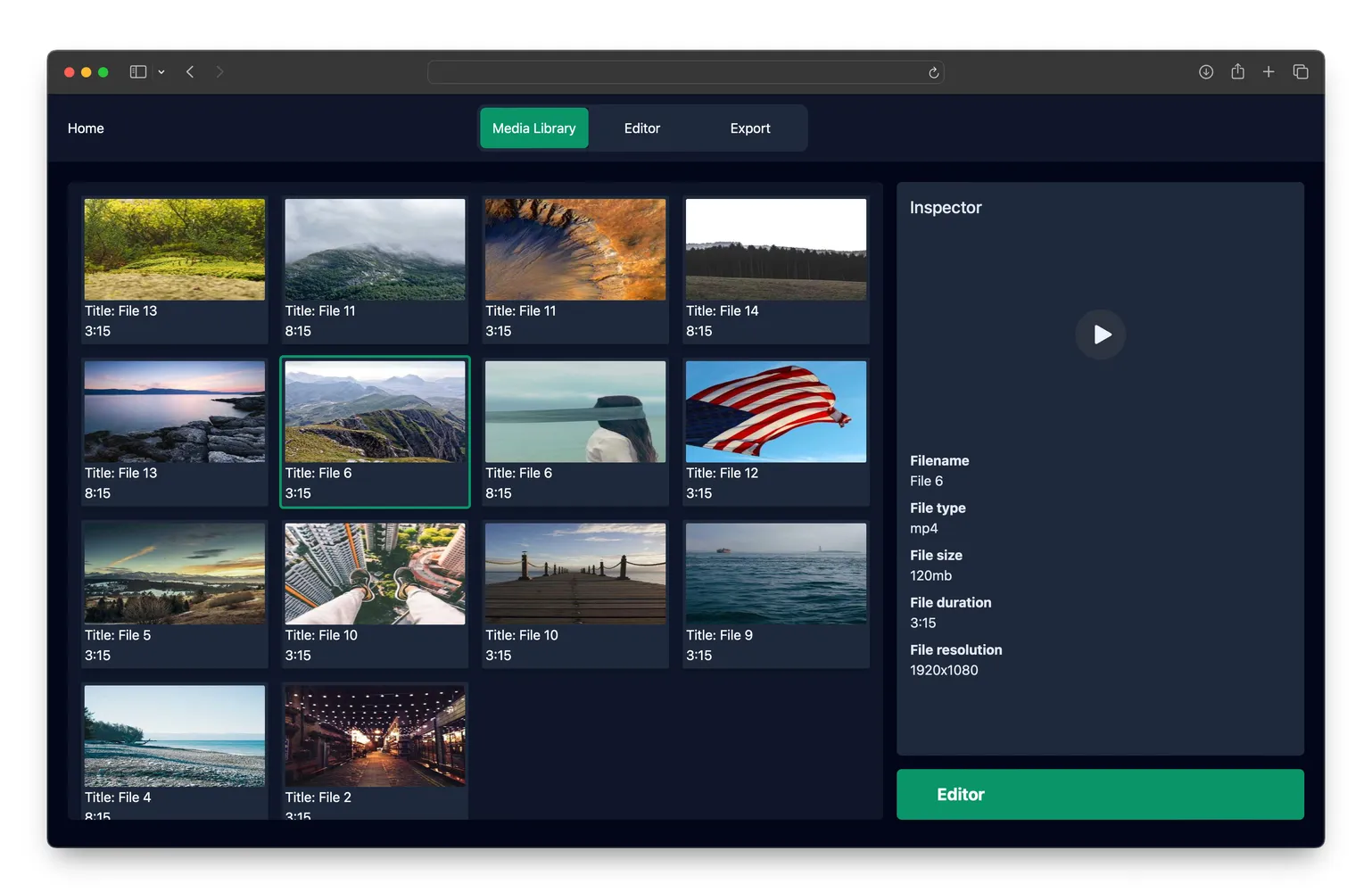Click the 3:15 duration under File 9
Viewport: 1372px width, 892px height.
click(x=699, y=657)
